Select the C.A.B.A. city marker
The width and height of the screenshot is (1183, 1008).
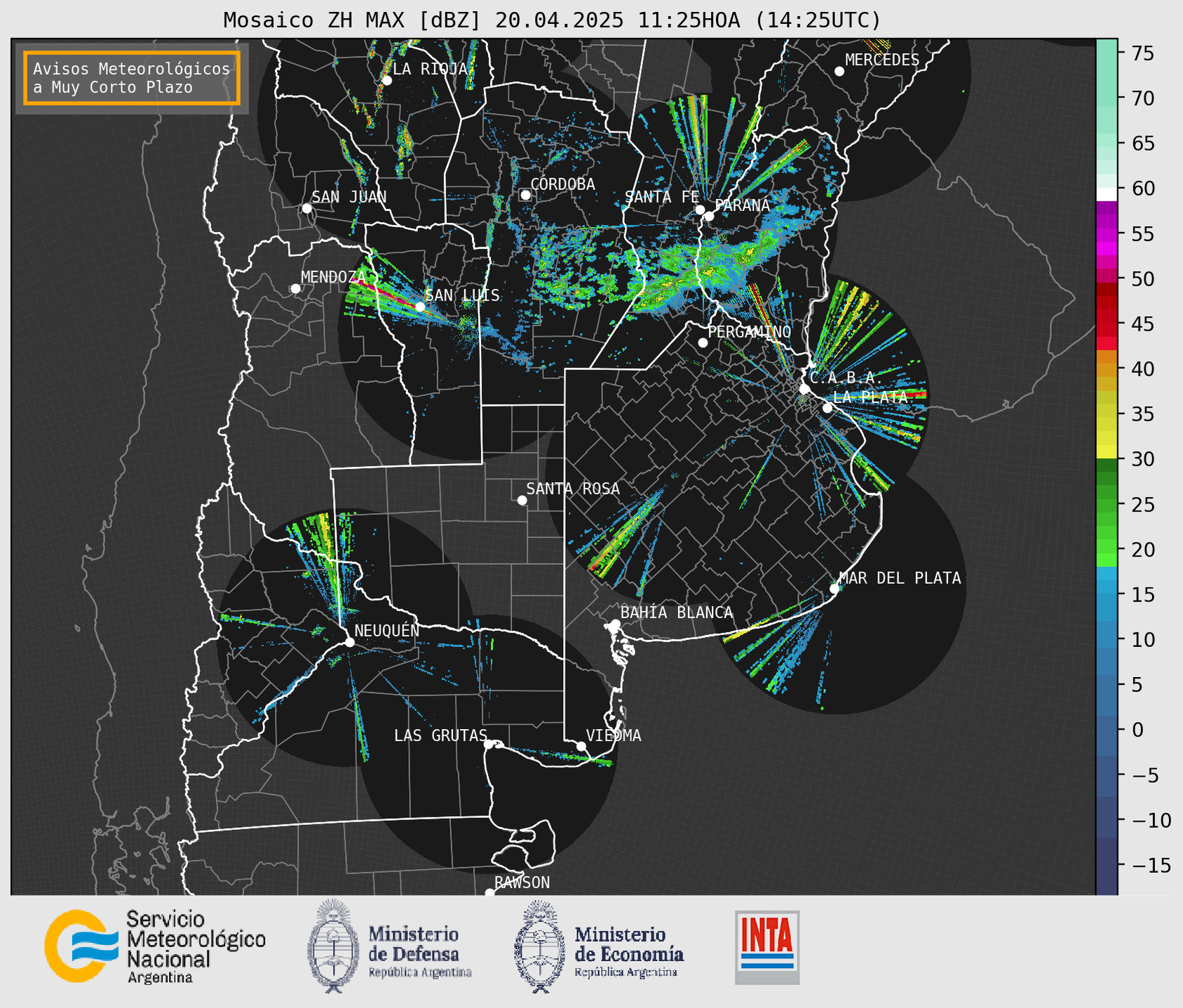(x=805, y=389)
